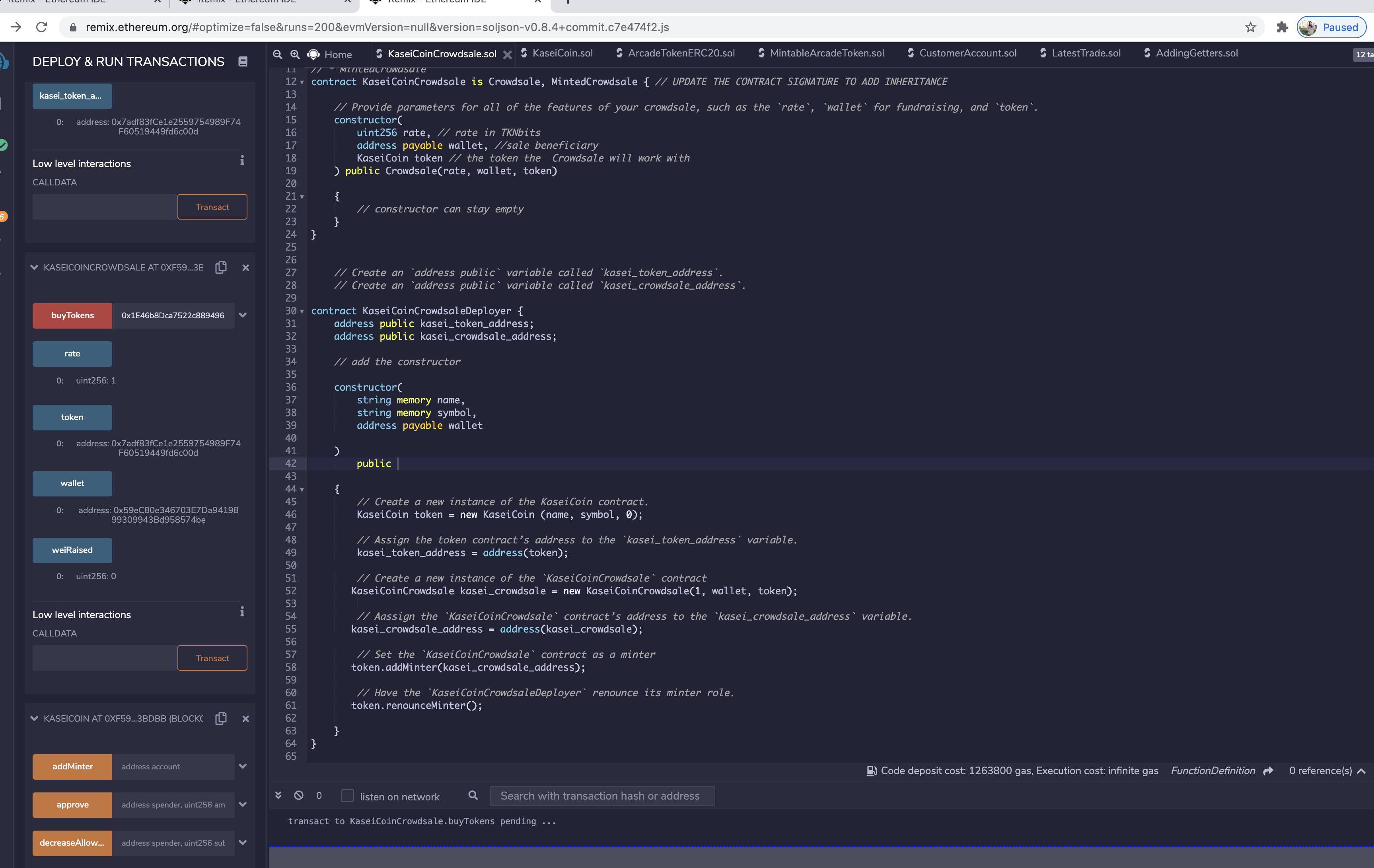Click the kasei_token_address getter button
The width and height of the screenshot is (1374, 868).
[72, 96]
